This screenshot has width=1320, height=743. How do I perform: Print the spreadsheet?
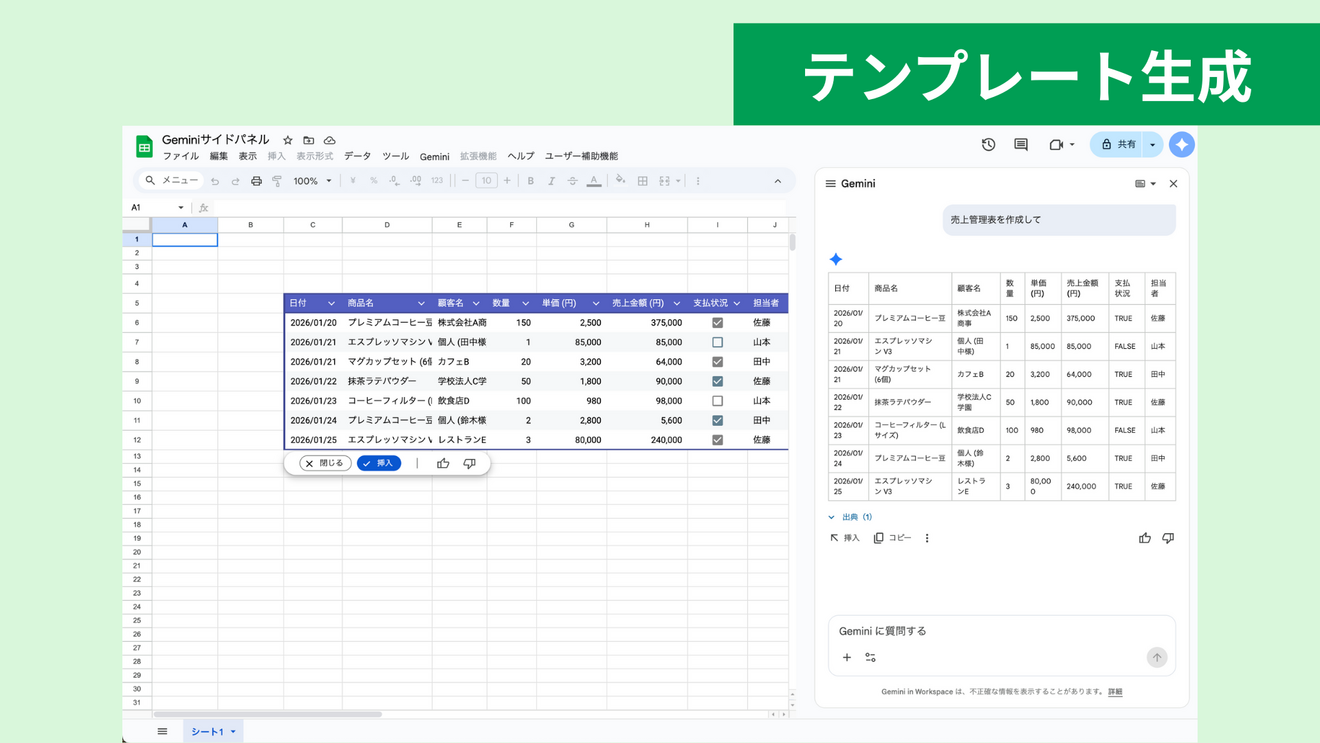pyautogui.click(x=256, y=181)
